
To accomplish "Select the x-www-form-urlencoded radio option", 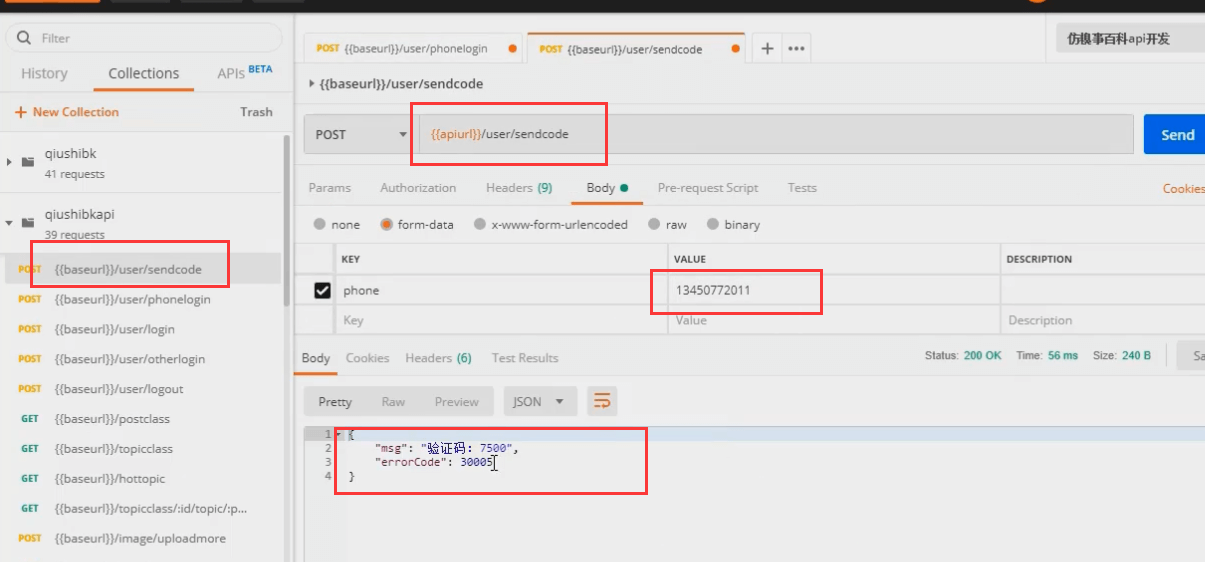I will [x=480, y=225].
